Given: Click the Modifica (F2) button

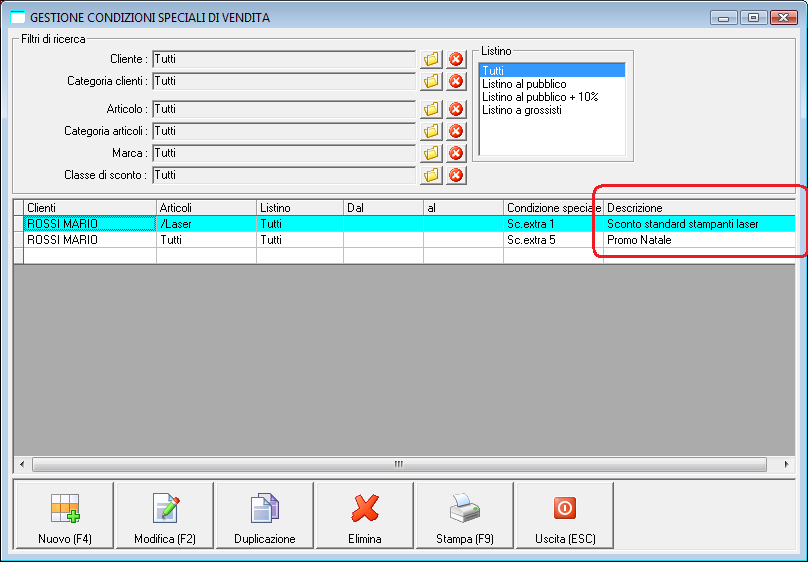Looking at the screenshot, I should pos(165,516).
